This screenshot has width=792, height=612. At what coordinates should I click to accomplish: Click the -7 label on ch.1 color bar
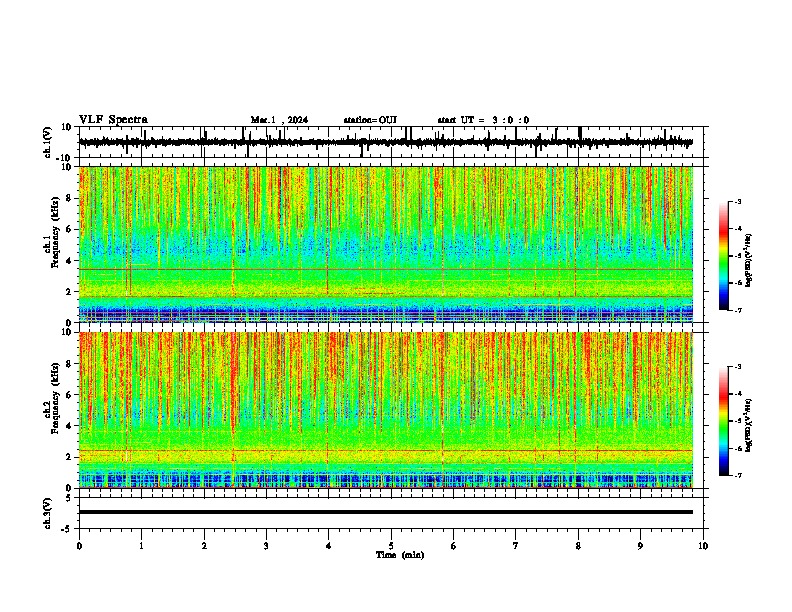[737, 310]
